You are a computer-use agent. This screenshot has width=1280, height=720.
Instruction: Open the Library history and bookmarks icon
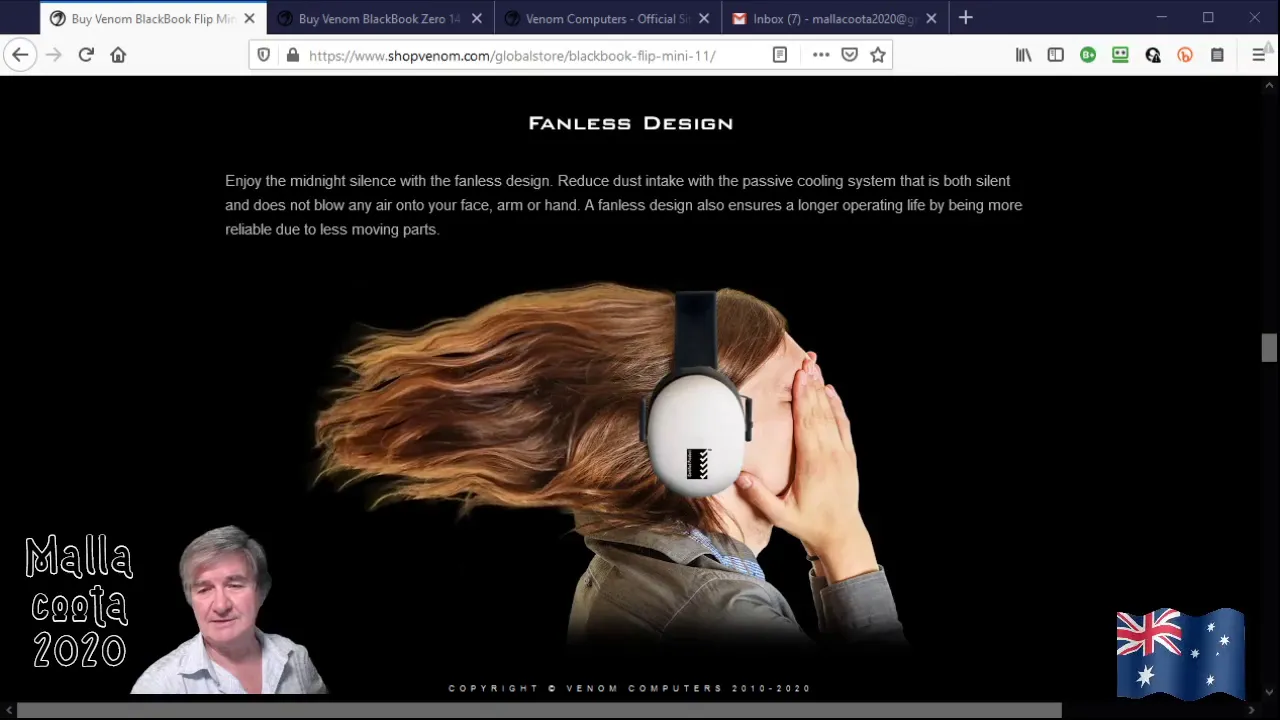point(1023,55)
